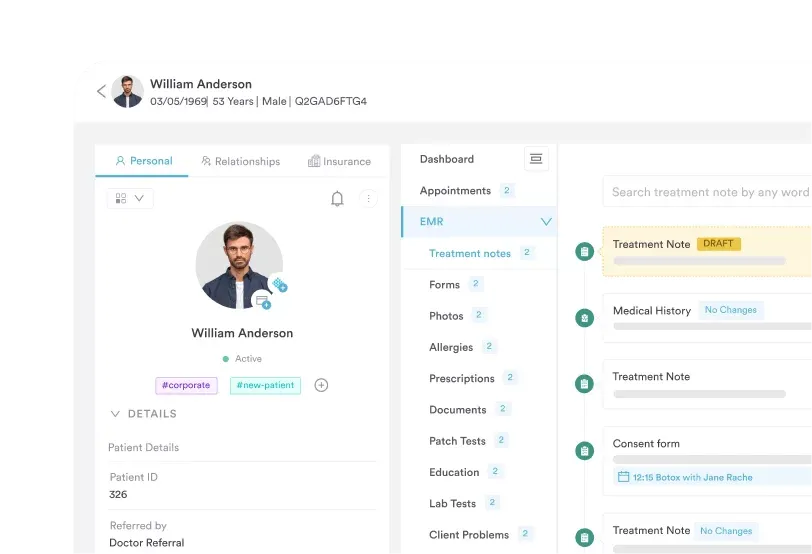Collapse the DETAILS section
Image resolution: width=812 pixels, height=554 pixels.
(115, 414)
